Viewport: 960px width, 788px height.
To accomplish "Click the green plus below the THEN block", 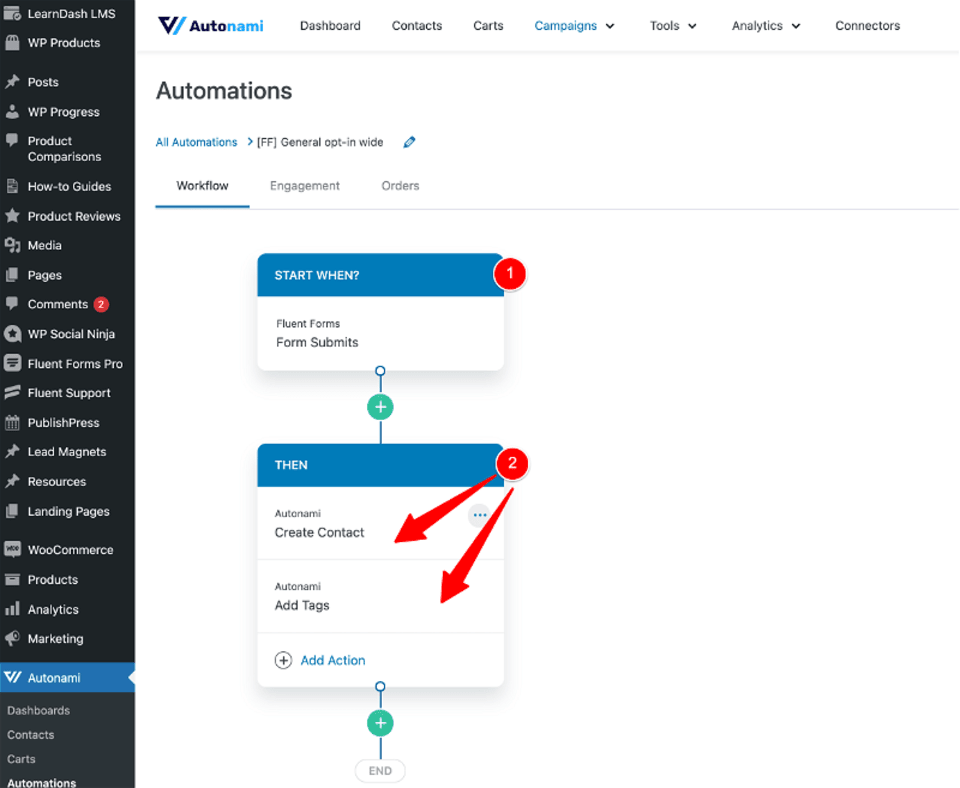I will tap(380, 722).
